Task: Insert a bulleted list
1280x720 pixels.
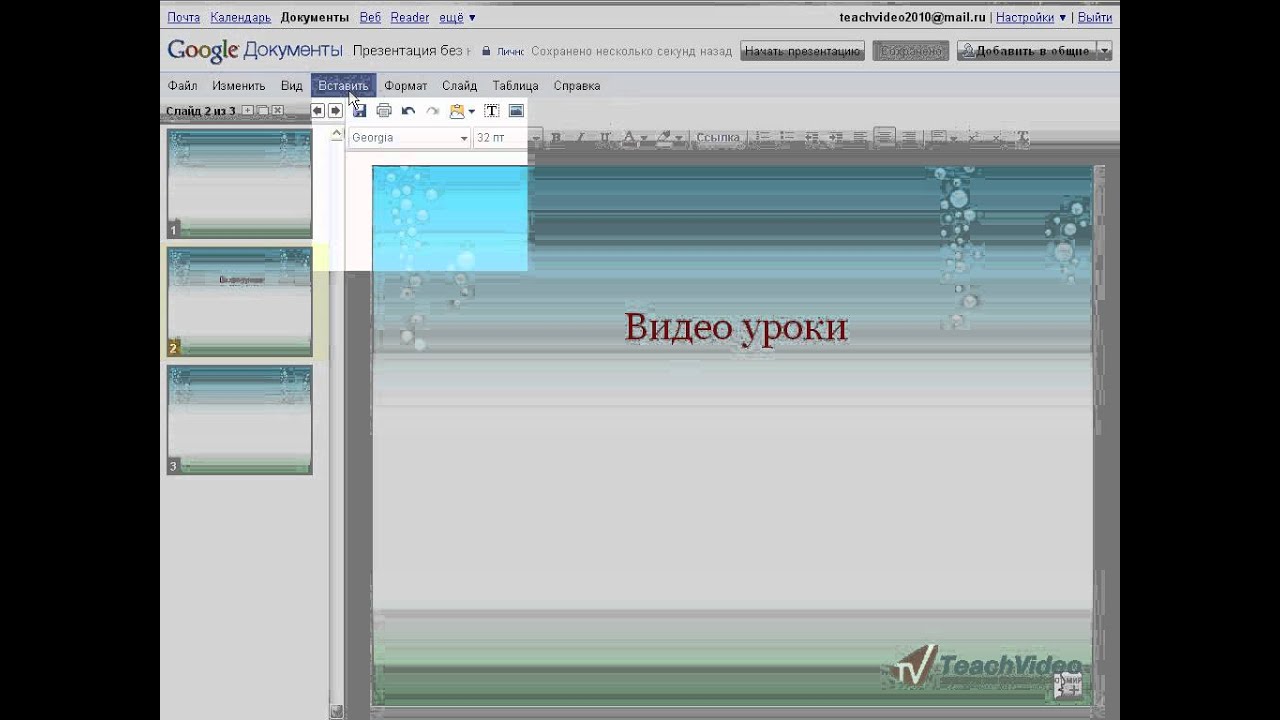Action: coord(787,137)
